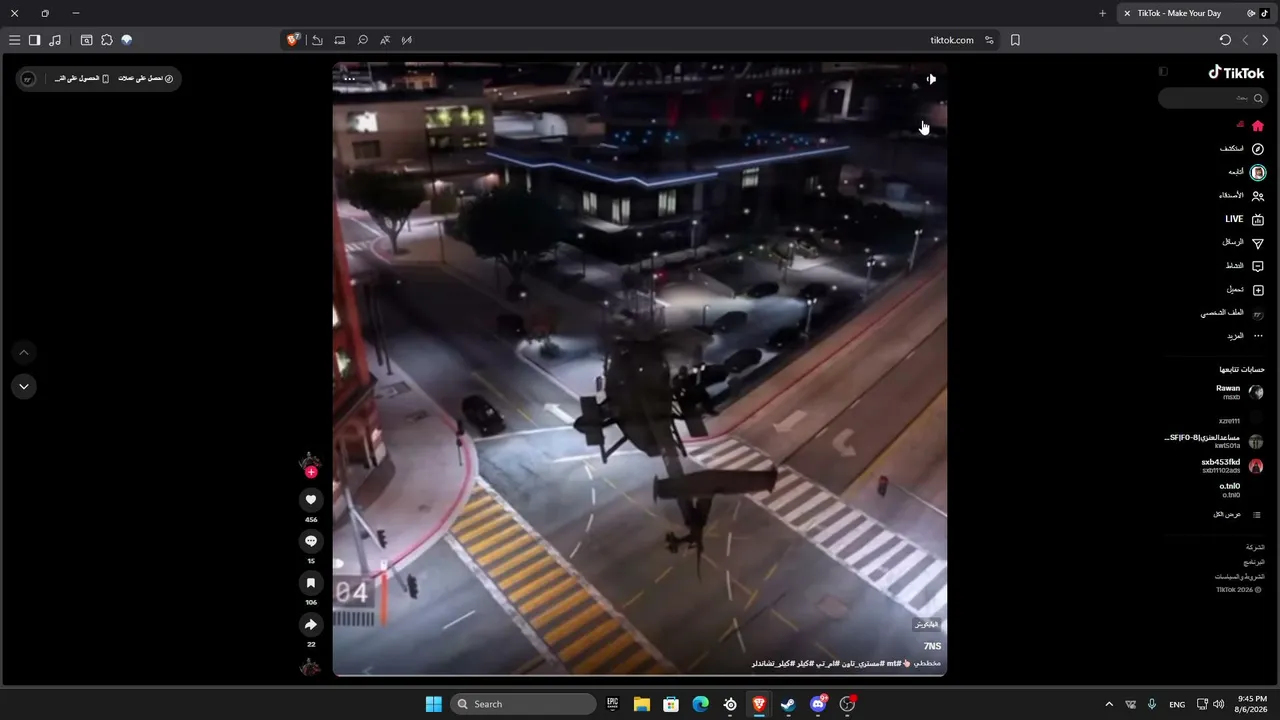Open the browser tab search icon
Image resolution: width=1280 pixels, height=720 pixels.
pos(87,40)
